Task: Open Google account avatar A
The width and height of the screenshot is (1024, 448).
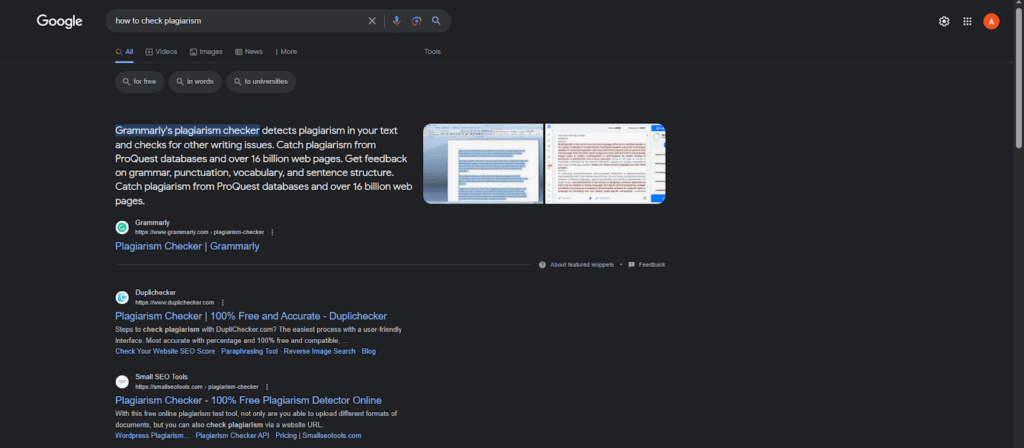Action: click(991, 22)
